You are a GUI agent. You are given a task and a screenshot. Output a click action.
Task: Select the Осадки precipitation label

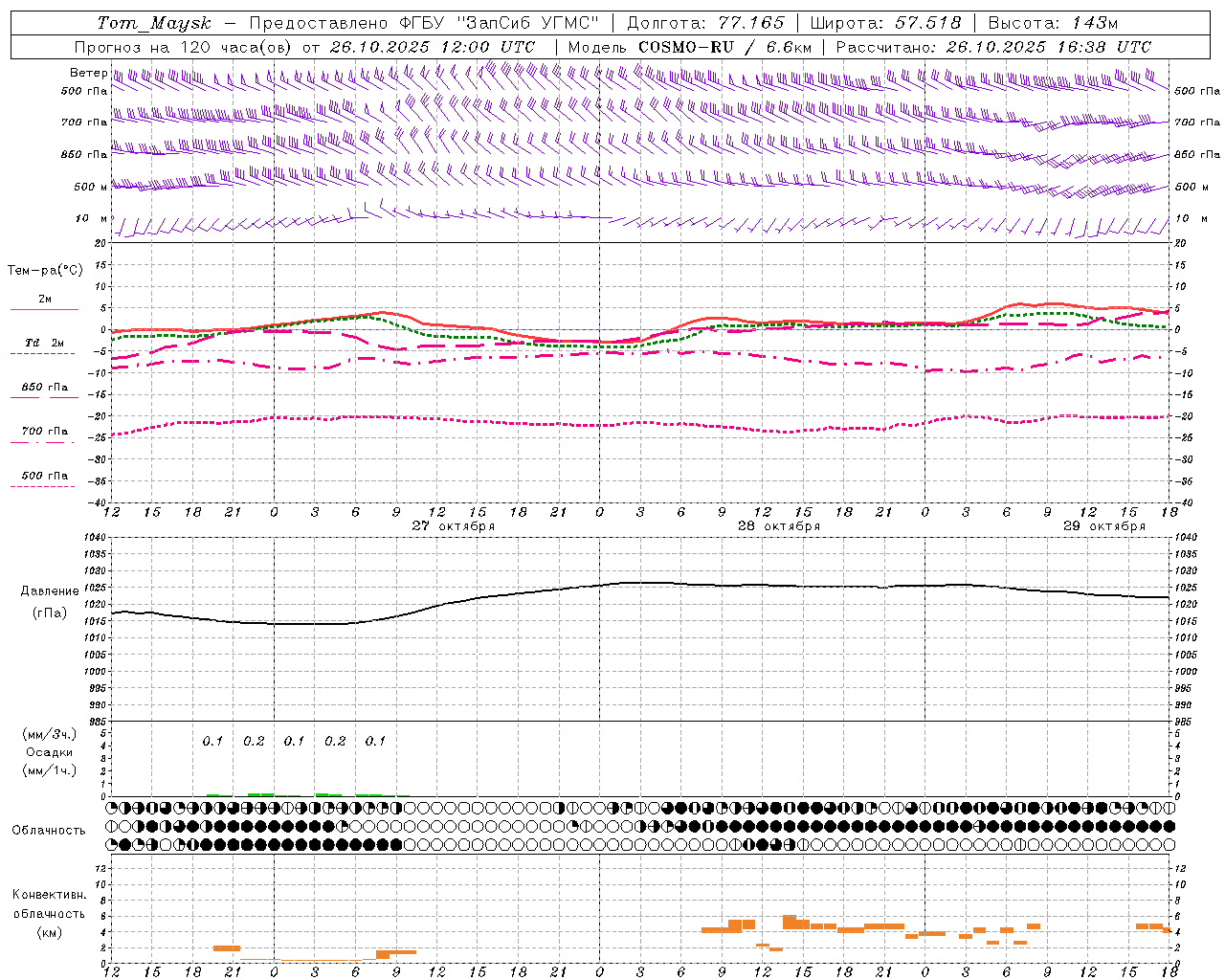(50, 752)
